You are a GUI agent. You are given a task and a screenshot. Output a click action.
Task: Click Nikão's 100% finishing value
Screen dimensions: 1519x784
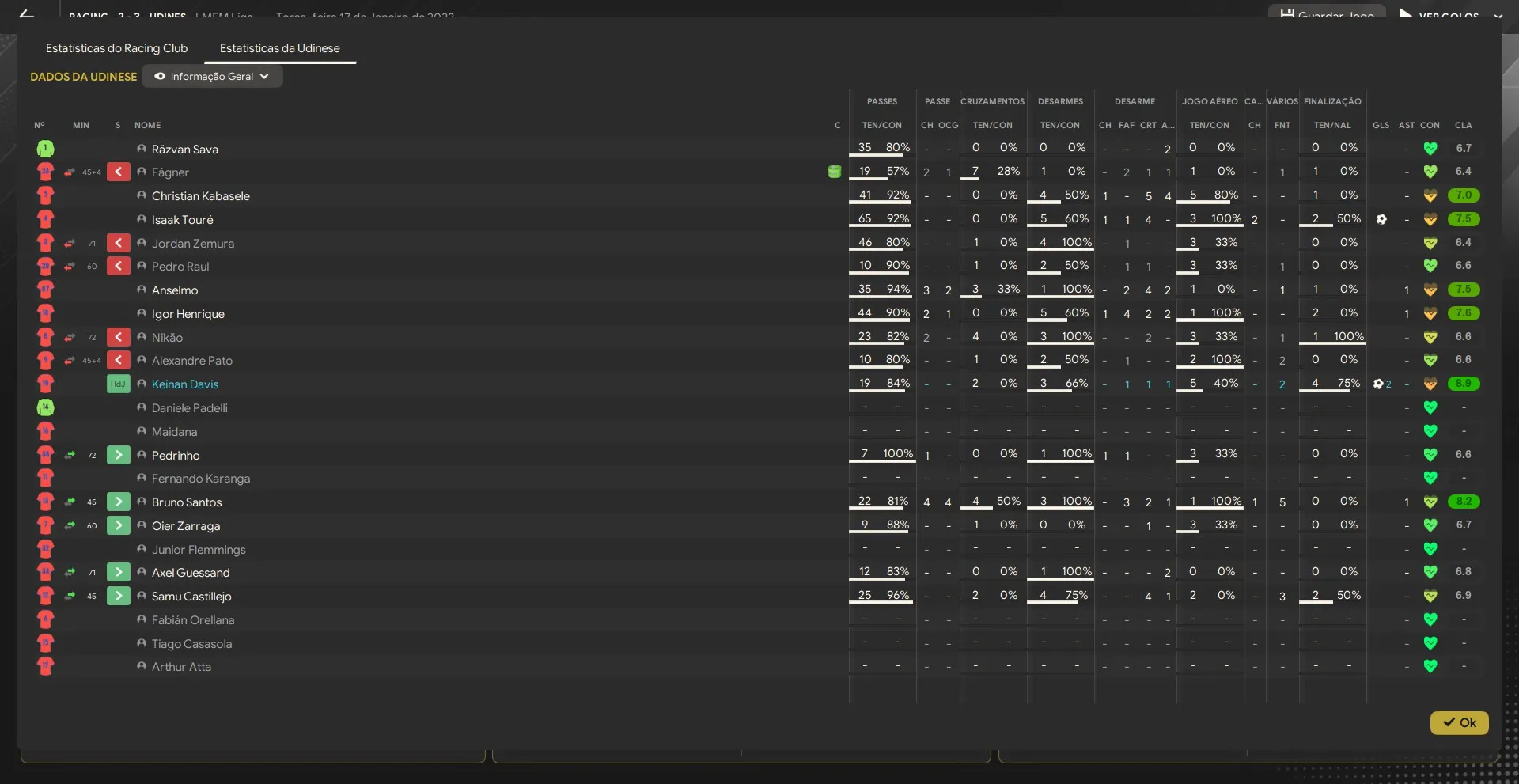click(1349, 336)
